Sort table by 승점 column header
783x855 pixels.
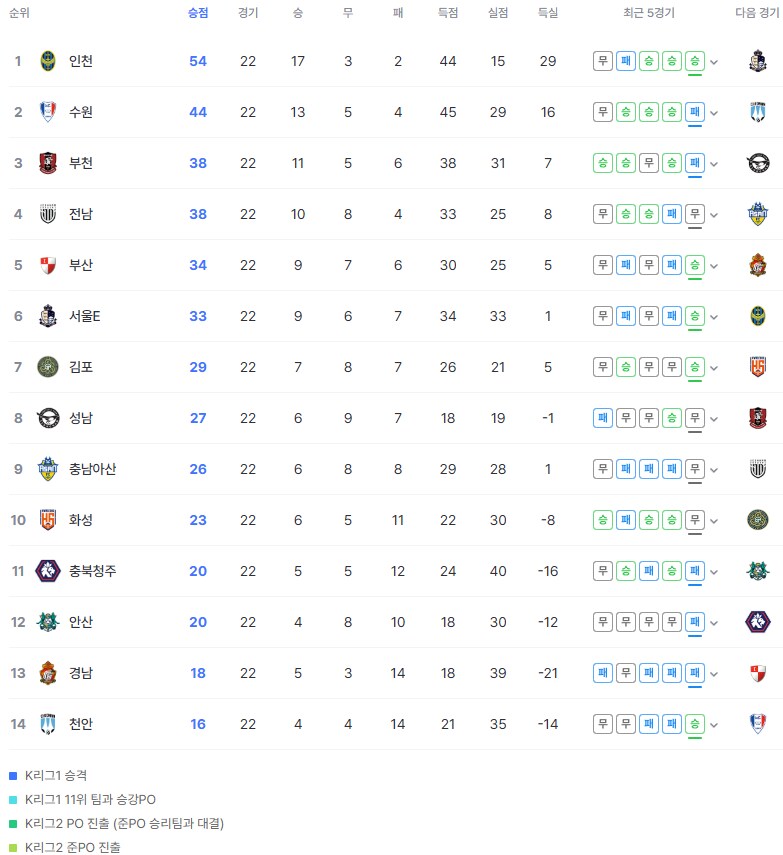coord(198,13)
